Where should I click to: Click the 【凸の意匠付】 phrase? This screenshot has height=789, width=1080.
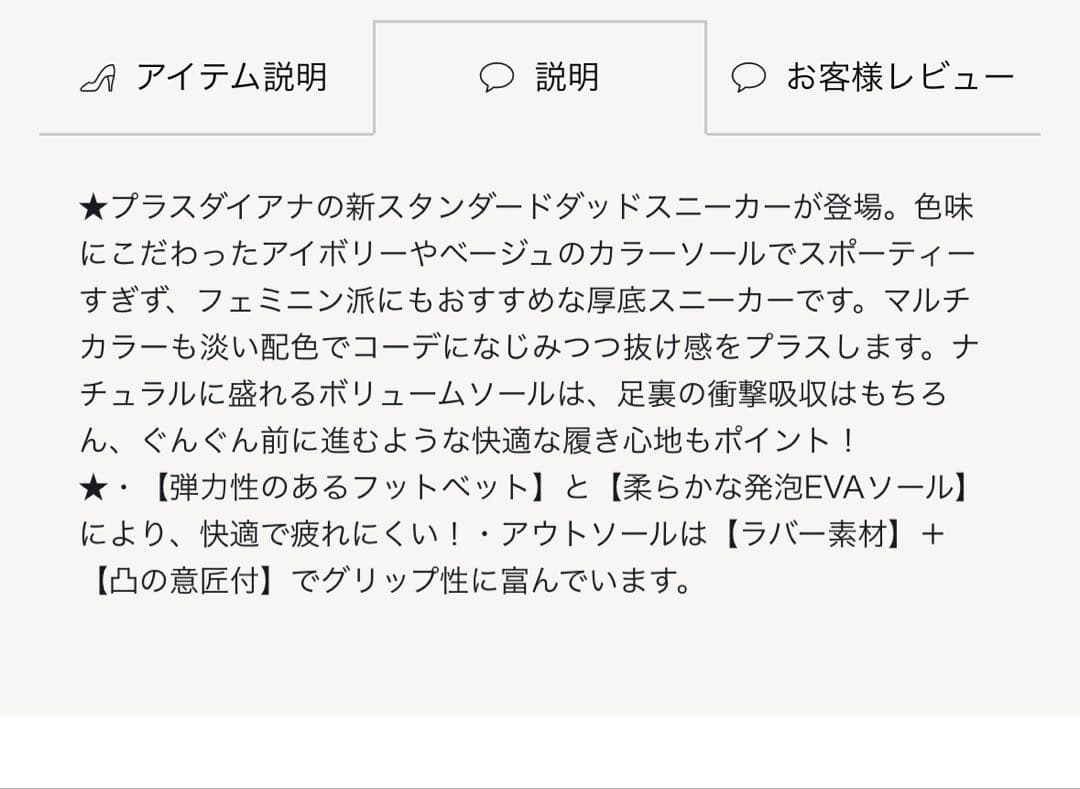click(181, 580)
